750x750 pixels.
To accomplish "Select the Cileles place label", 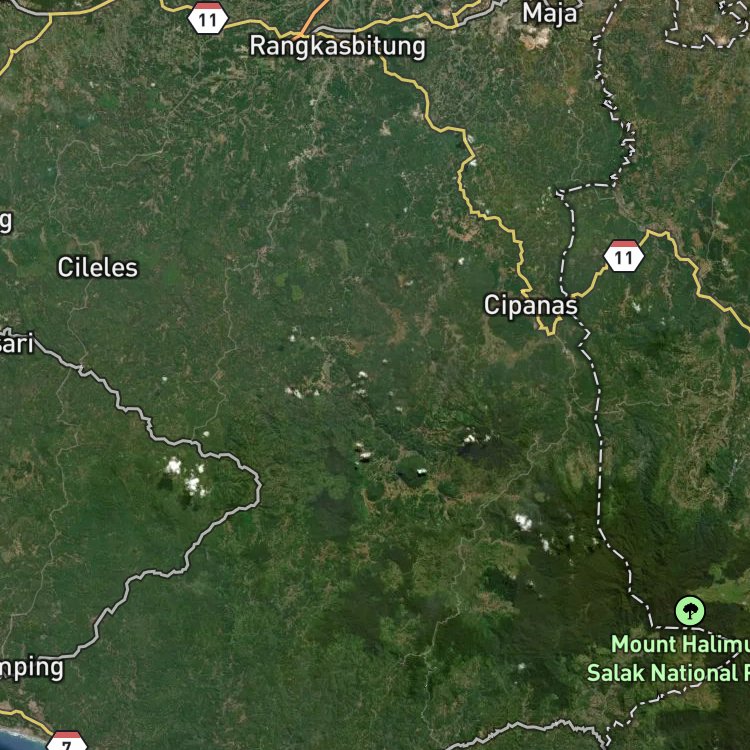I will (98, 267).
